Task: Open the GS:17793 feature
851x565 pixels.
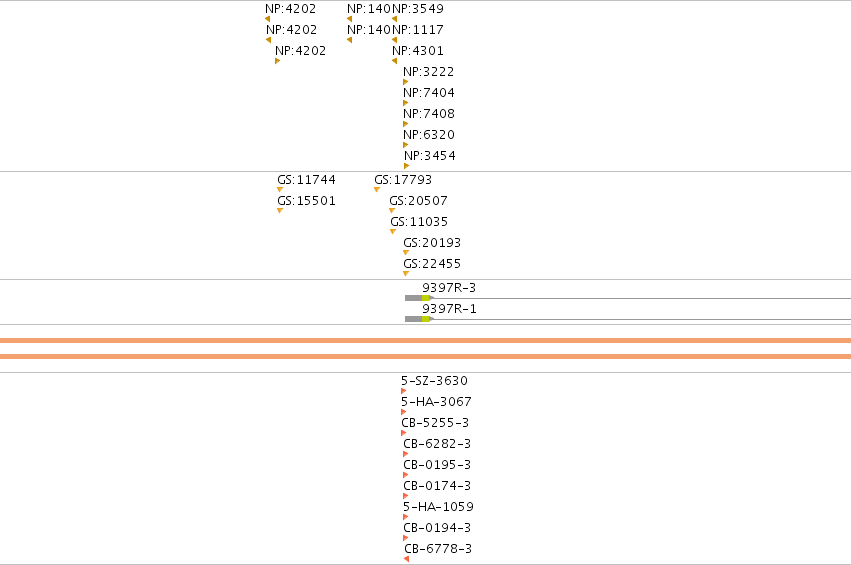Action: coord(403,180)
